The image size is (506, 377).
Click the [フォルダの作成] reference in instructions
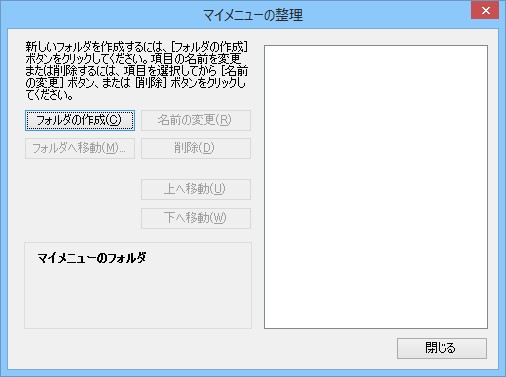click(209, 47)
